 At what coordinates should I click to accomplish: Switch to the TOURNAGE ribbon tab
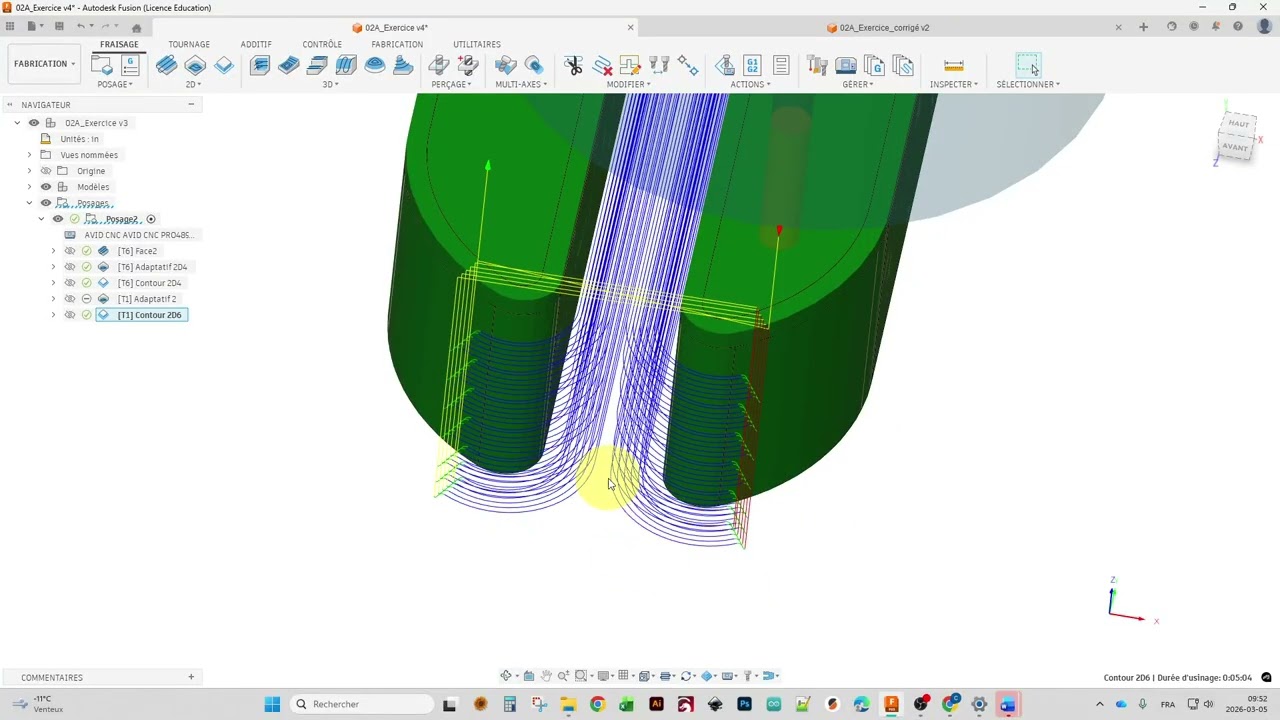189,44
